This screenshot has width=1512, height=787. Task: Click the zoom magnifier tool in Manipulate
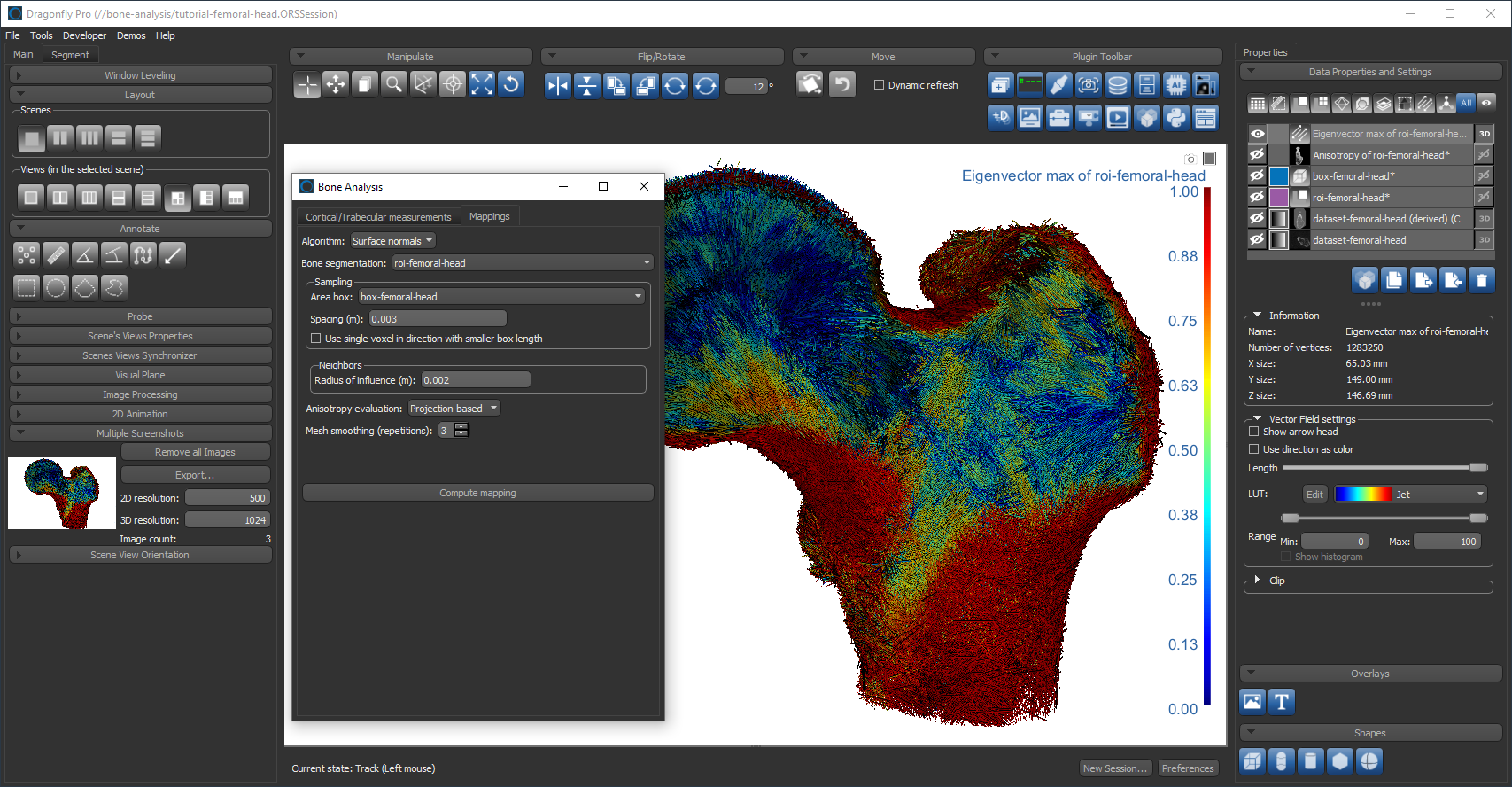(x=394, y=85)
